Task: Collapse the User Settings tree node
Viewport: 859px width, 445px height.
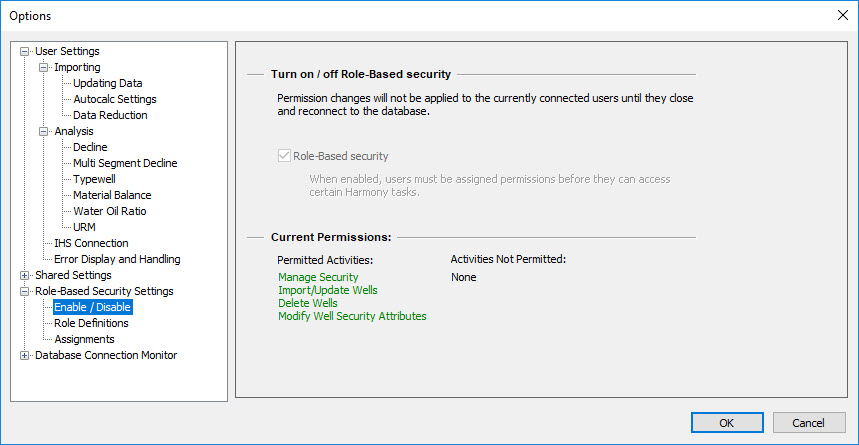Action: pyautogui.click(x=25, y=51)
